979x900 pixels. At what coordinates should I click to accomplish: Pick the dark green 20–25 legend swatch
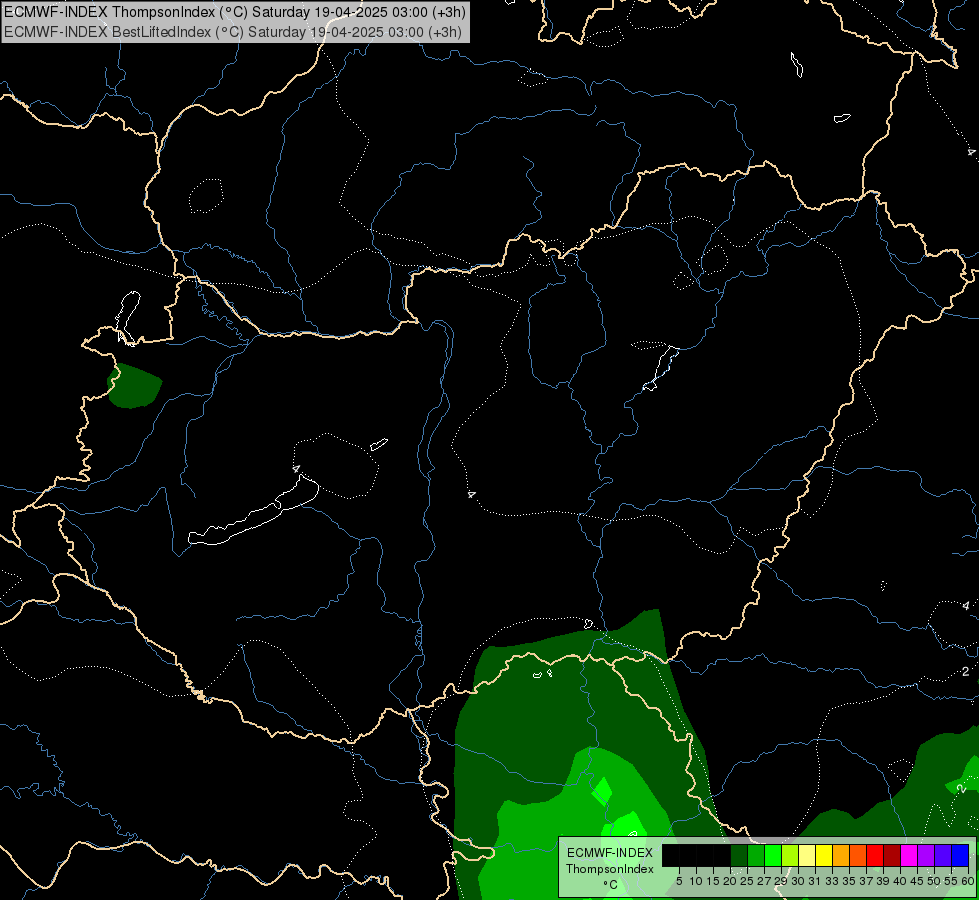(739, 856)
